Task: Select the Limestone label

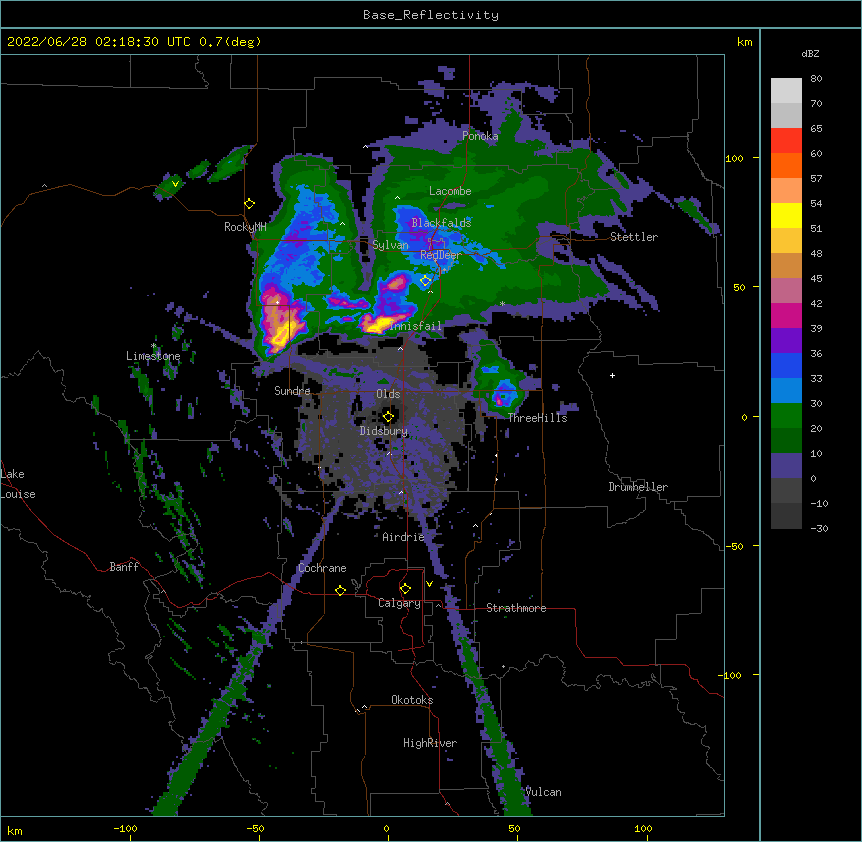Action: point(153,356)
